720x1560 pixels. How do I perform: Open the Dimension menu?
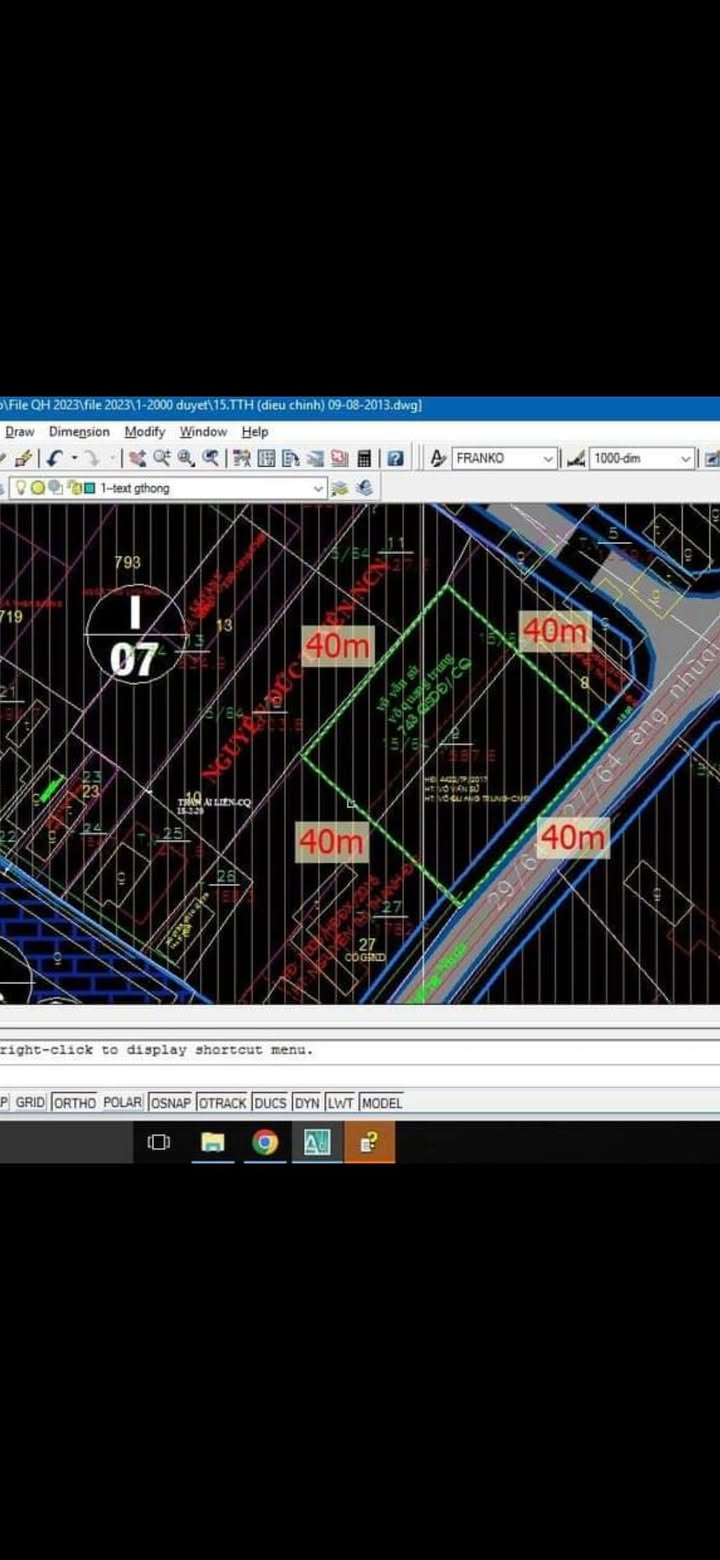(79, 432)
